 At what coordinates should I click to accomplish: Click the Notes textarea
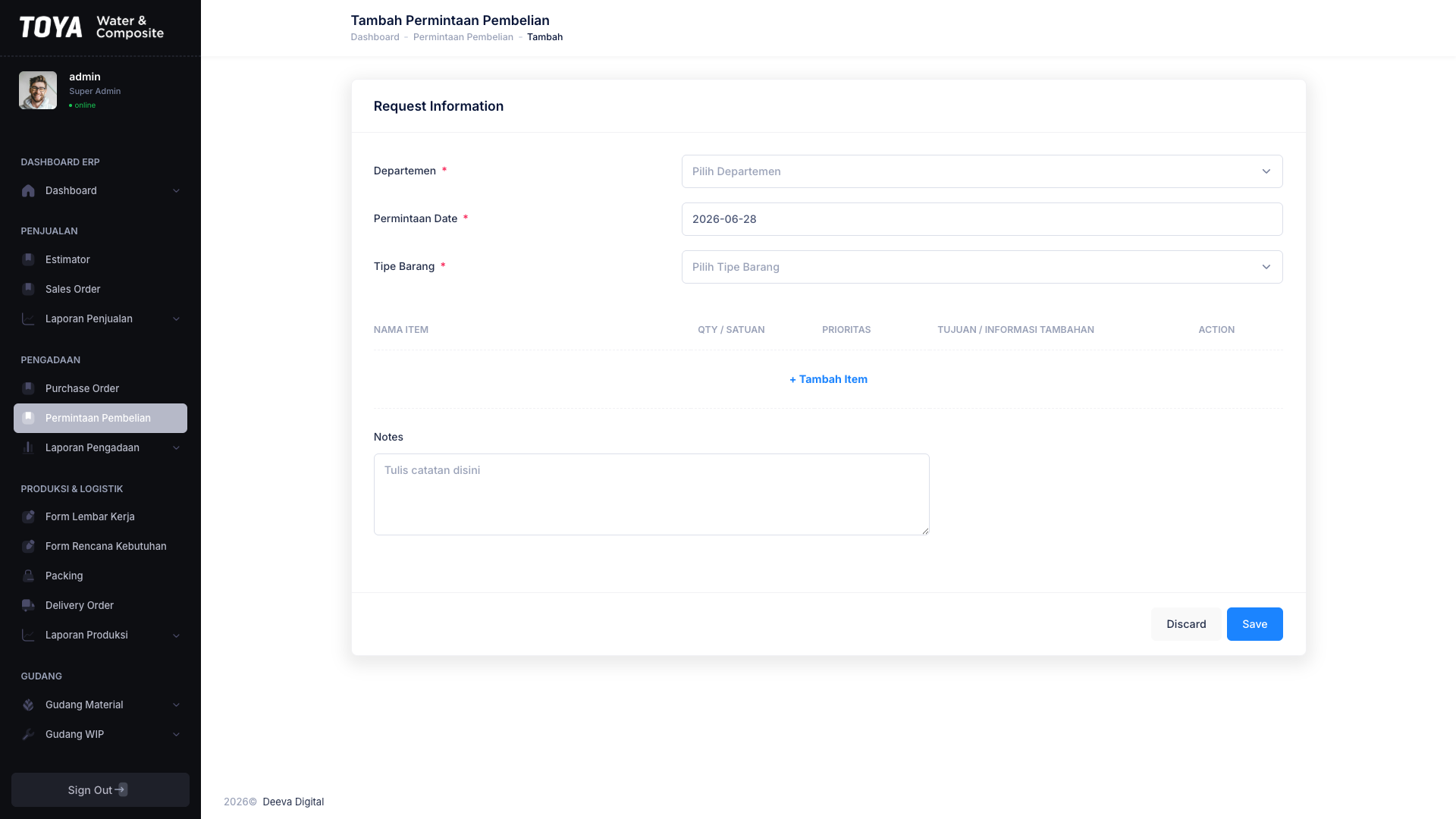click(x=651, y=494)
